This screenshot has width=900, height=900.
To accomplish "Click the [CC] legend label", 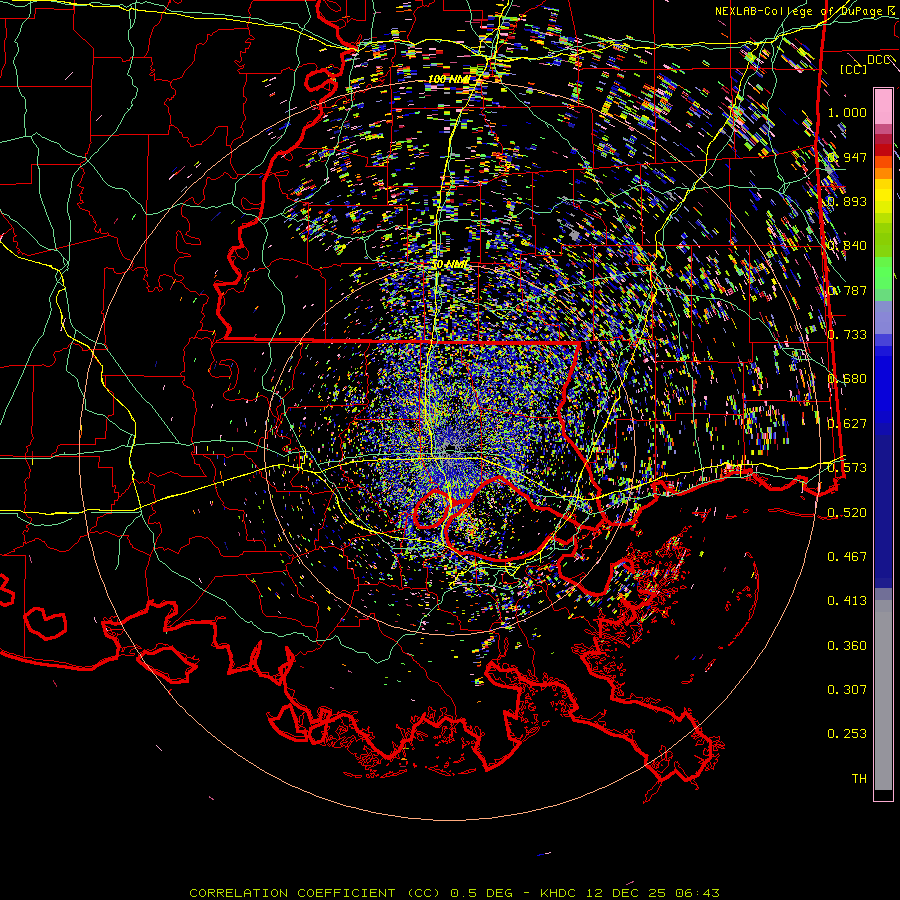I will point(854,69).
